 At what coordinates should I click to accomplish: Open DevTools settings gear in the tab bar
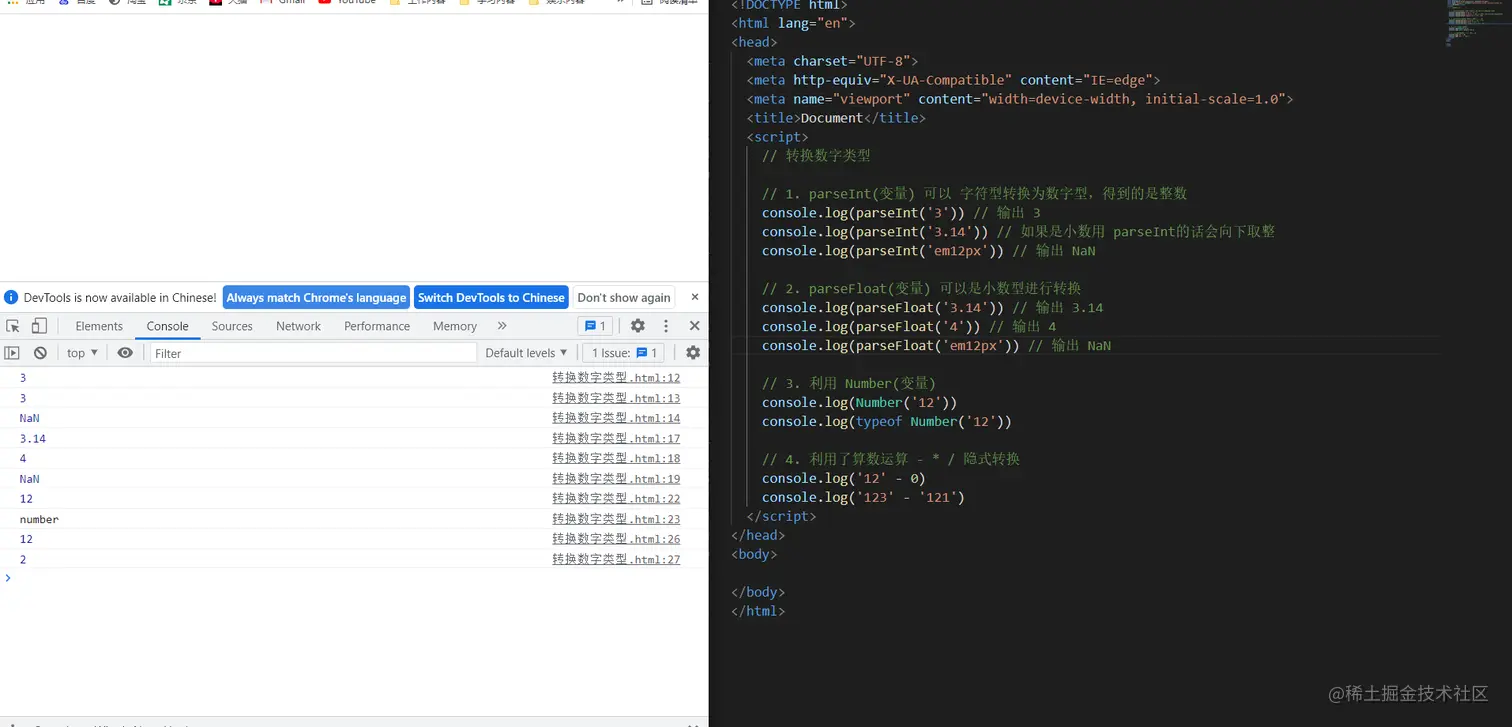(638, 326)
